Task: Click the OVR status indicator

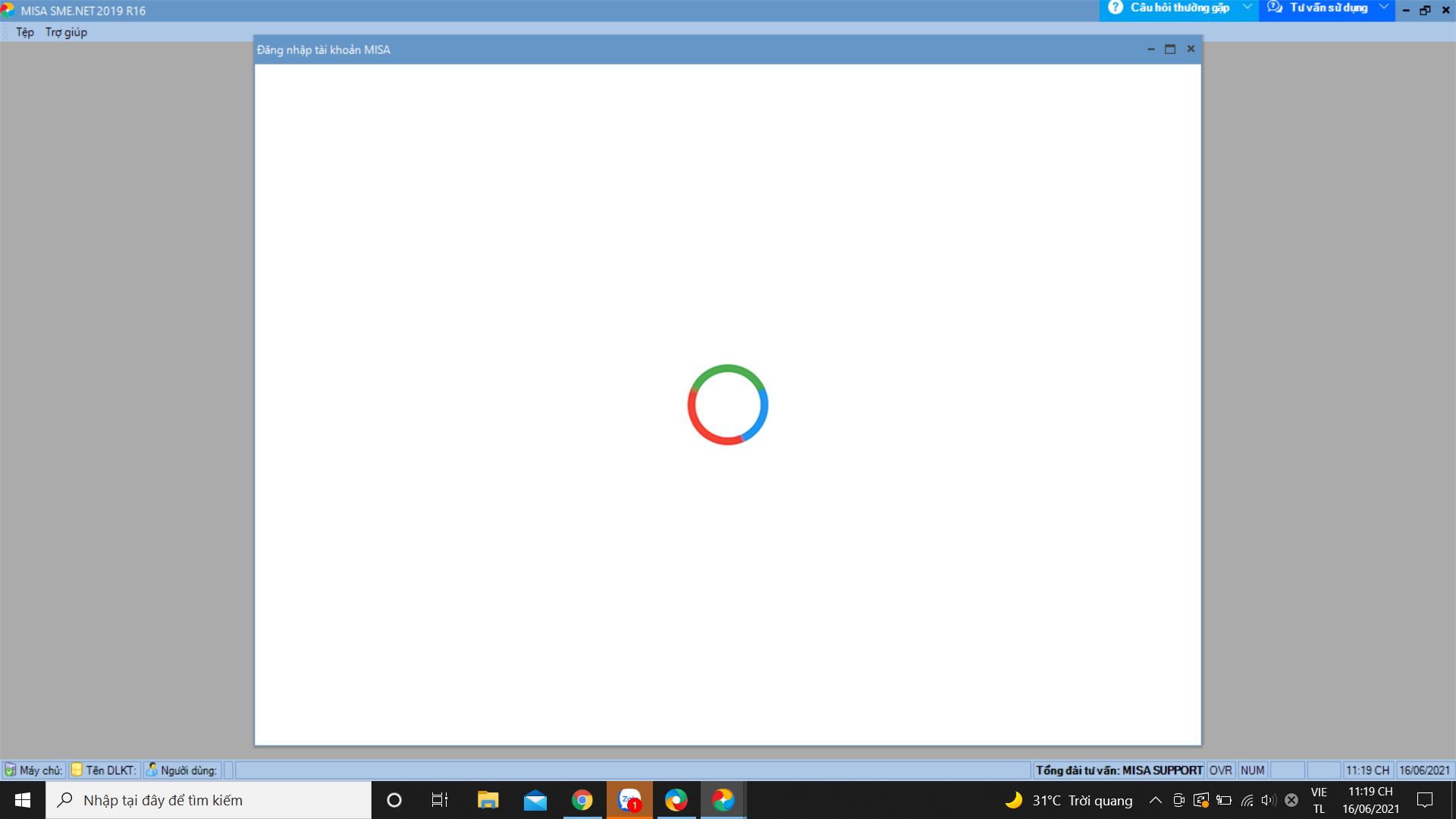Action: (x=1221, y=770)
